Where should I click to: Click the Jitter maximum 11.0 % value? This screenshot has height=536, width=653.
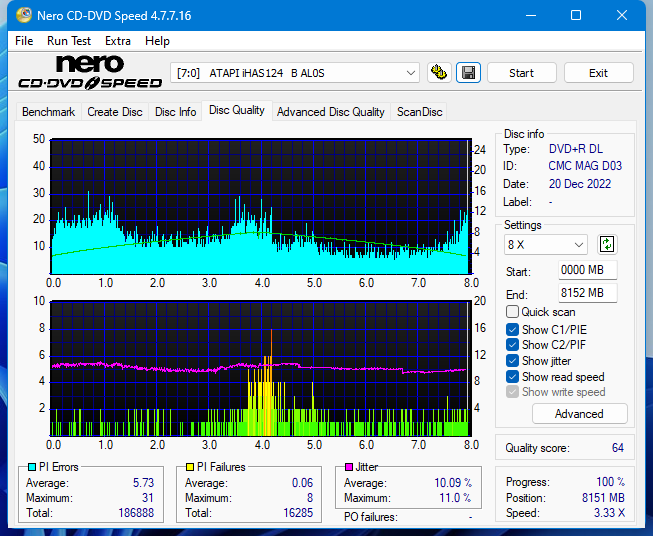coord(455,498)
